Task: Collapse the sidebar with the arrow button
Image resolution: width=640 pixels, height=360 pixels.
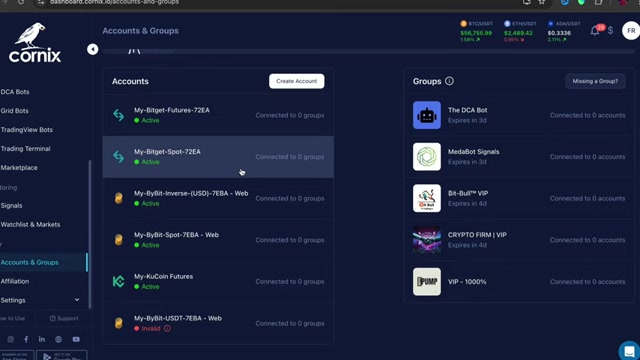Action: (x=93, y=49)
